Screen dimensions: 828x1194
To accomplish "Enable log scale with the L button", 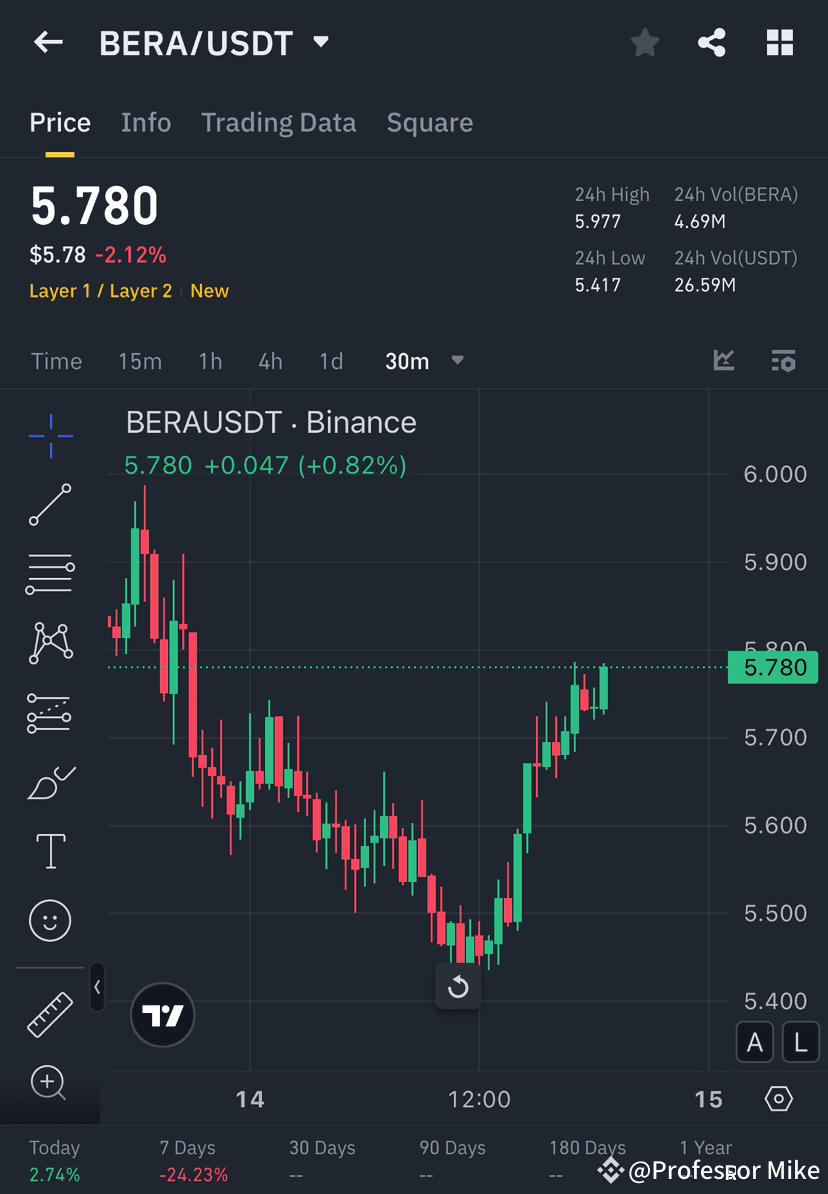I will (800, 1042).
